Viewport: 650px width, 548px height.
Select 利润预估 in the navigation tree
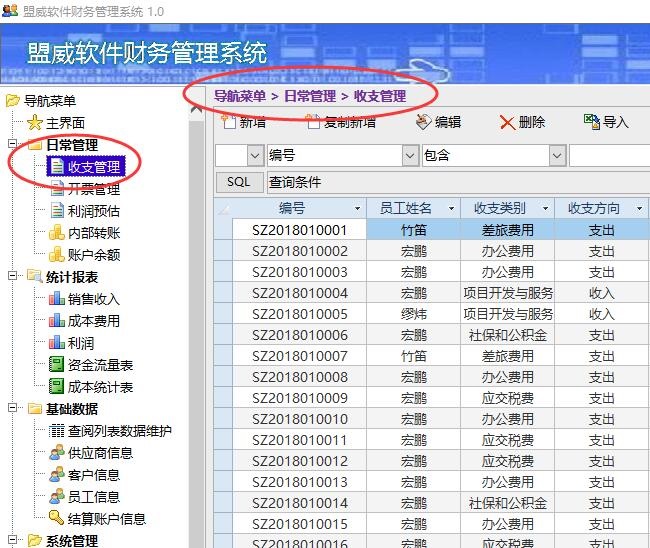pos(94,211)
